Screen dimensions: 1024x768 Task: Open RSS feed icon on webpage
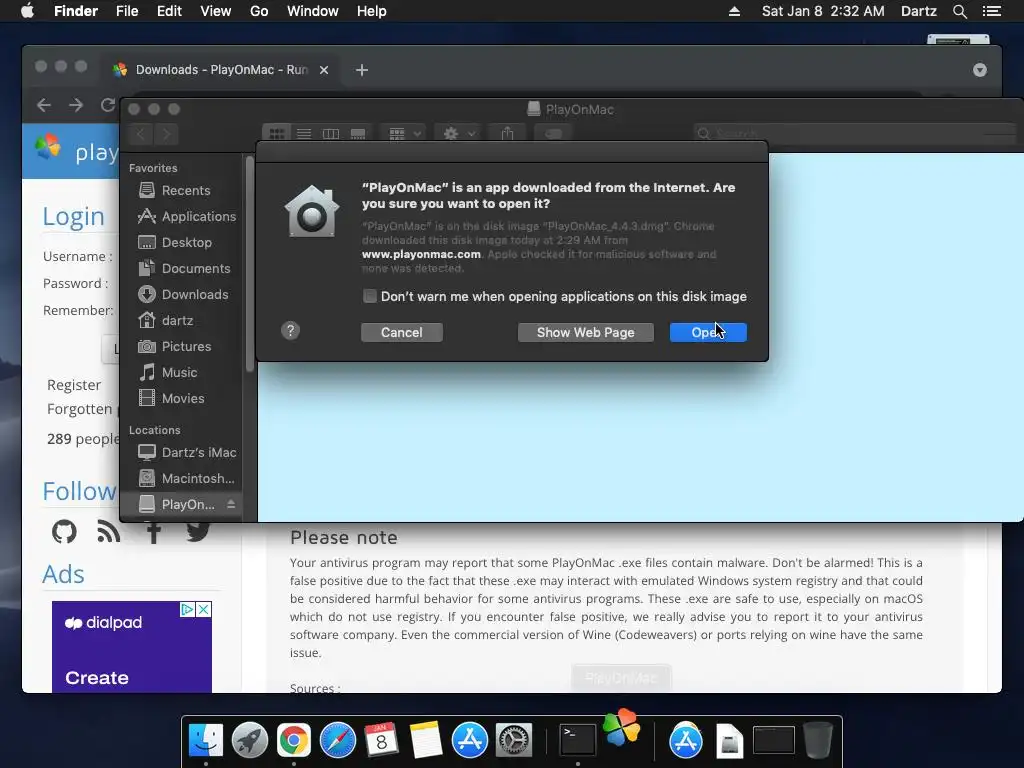[x=108, y=532]
